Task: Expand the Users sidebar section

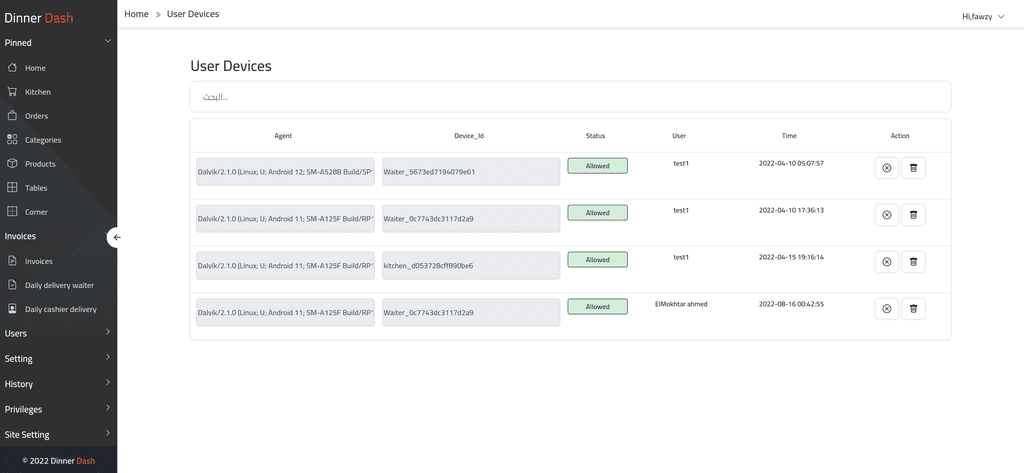Action: coord(58,333)
